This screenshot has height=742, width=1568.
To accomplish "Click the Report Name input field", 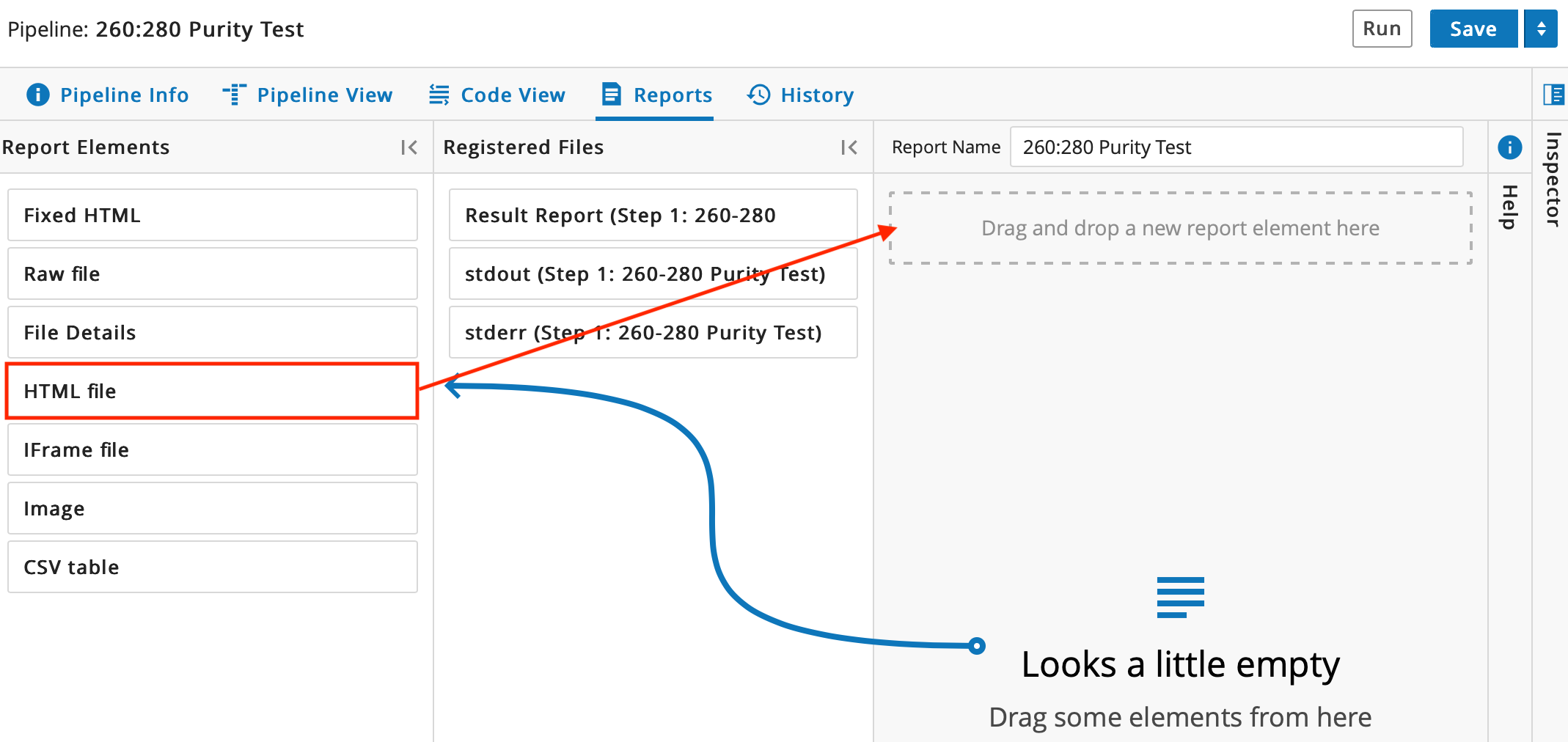I will [x=1237, y=147].
